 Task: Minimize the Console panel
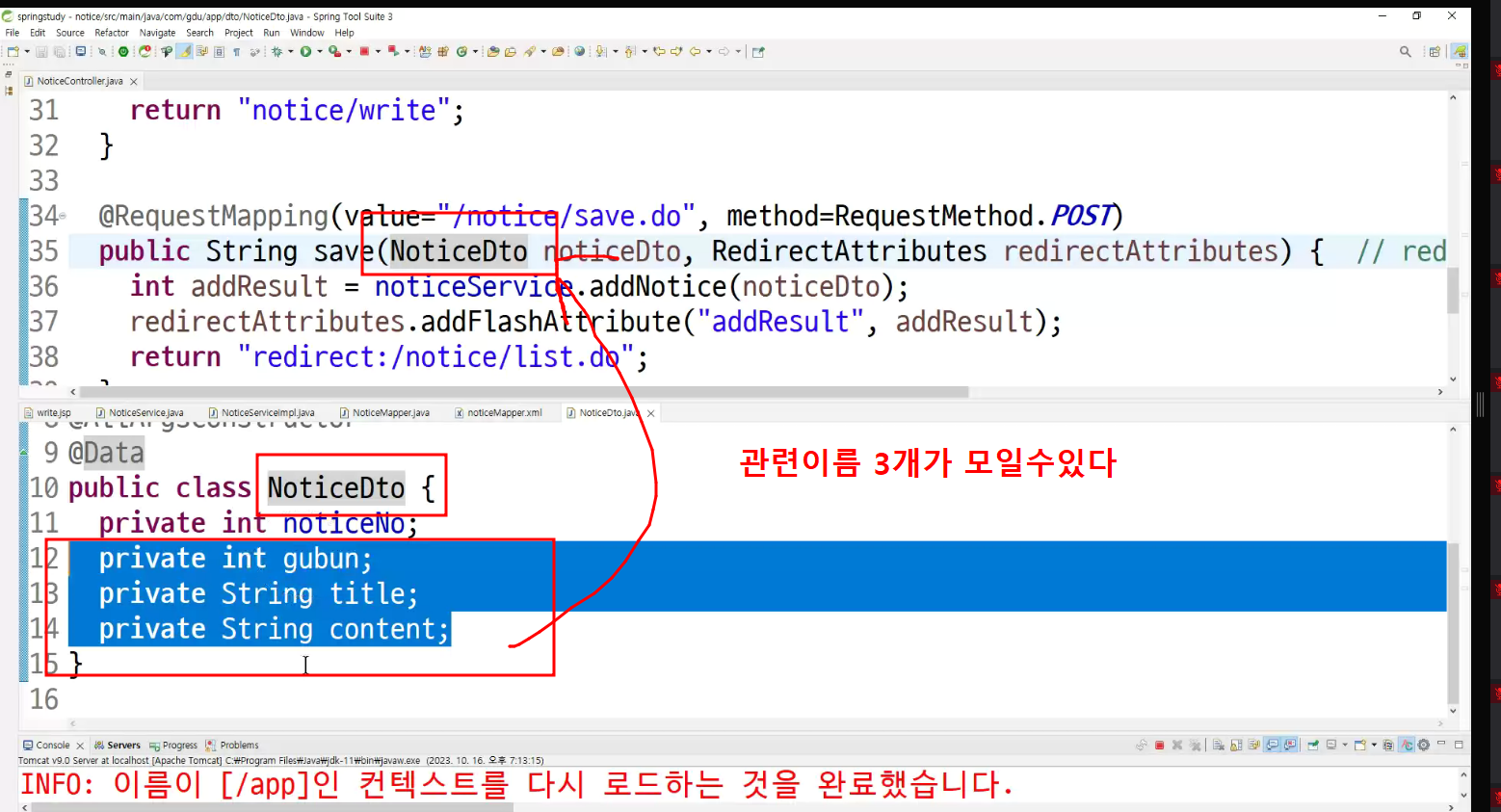tap(1442, 745)
